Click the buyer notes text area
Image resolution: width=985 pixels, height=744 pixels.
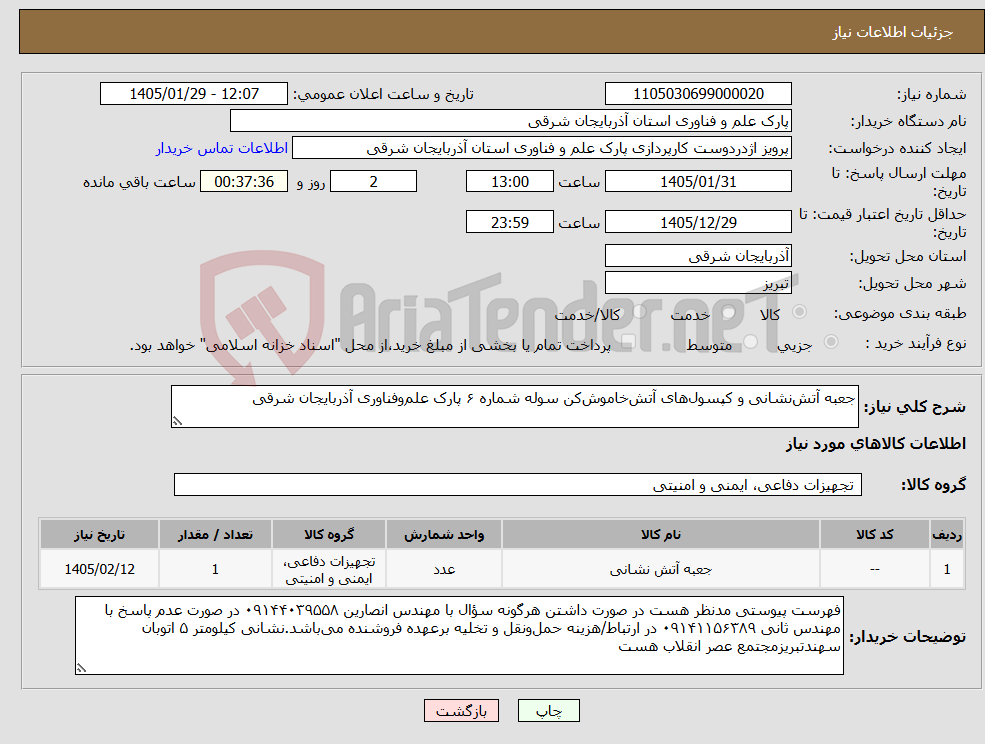point(459,636)
